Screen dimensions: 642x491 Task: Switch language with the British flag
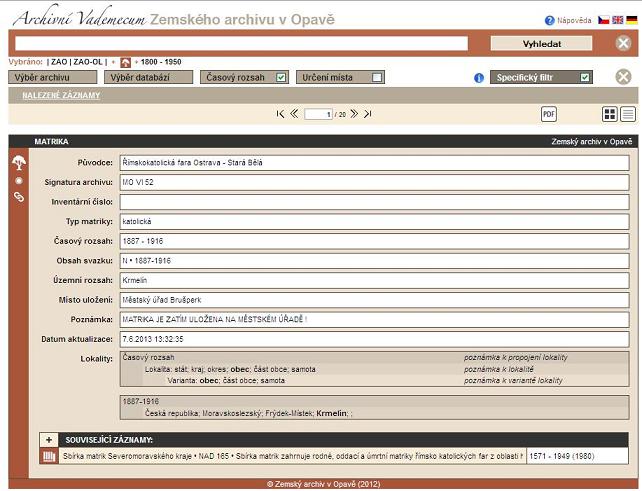tap(617, 20)
